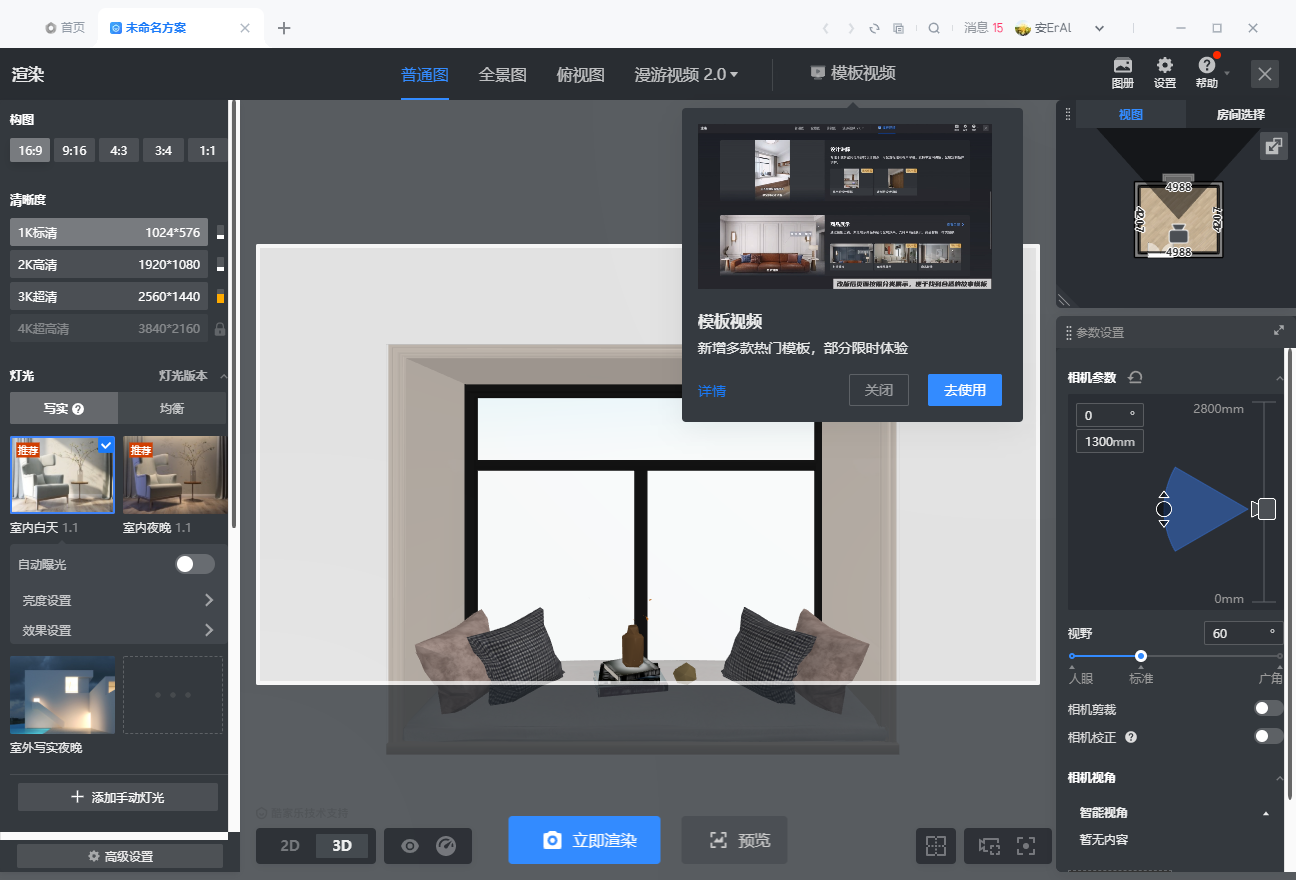This screenshot has width=1296, height=880.
Task: Select 室外写实夜晚 lighting thumbnail
Action: point(62,695)
